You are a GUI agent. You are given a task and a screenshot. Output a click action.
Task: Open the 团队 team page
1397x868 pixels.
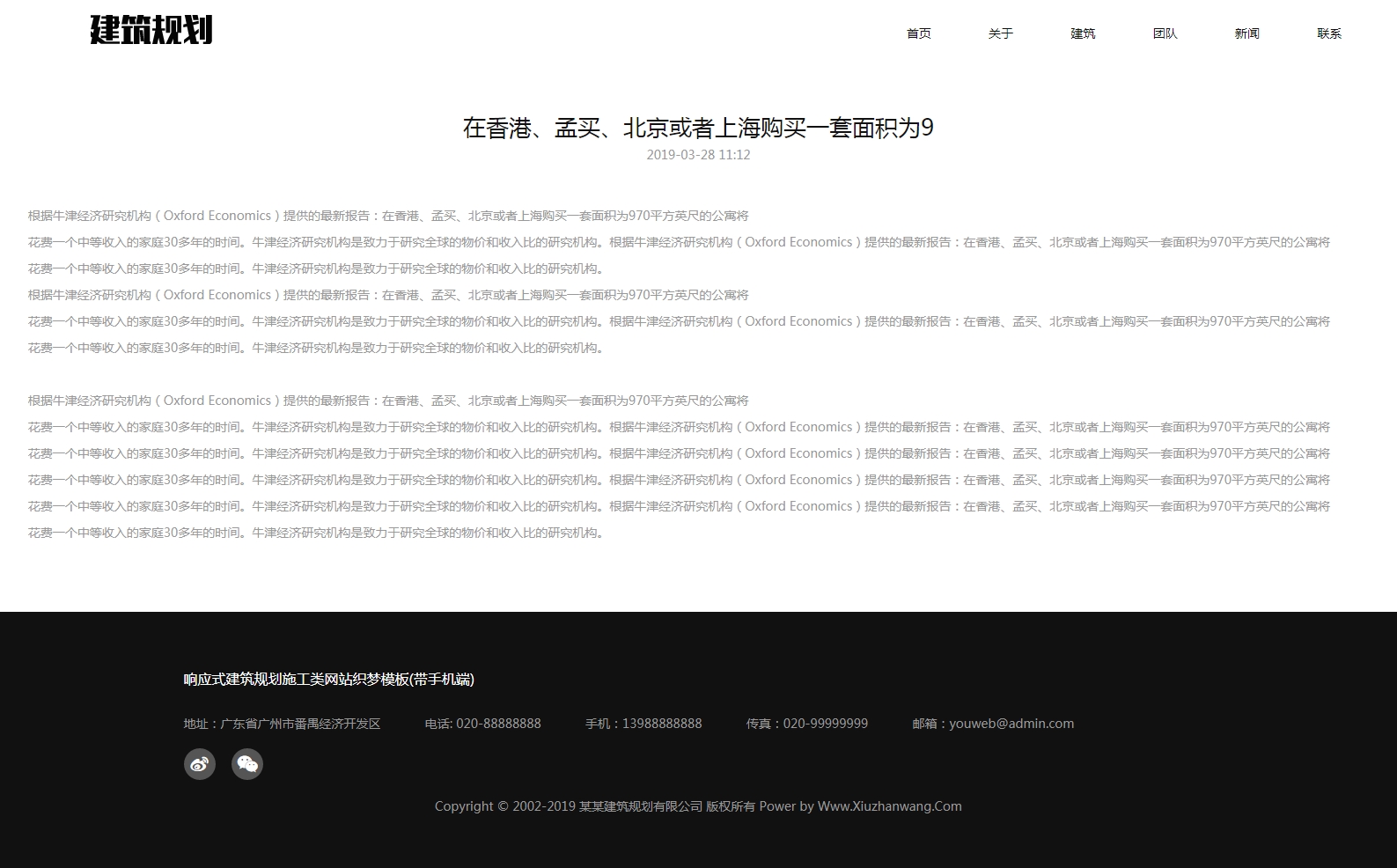pos(1165,33)
